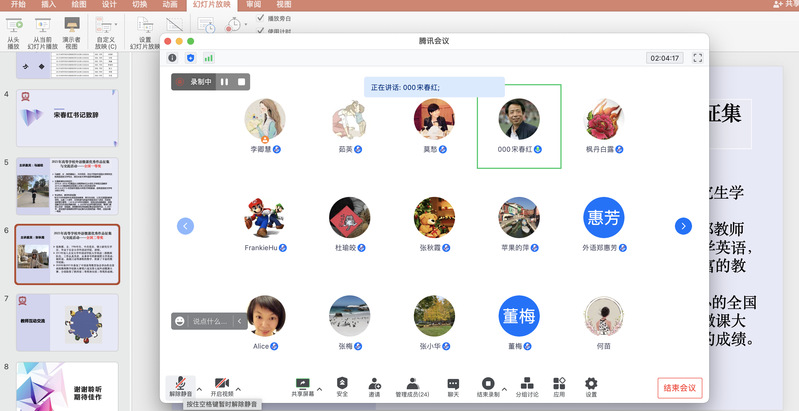Screen dimensions: 799x411
Task: Open meeting settings gear icon
Action: (x=591, y=384)
